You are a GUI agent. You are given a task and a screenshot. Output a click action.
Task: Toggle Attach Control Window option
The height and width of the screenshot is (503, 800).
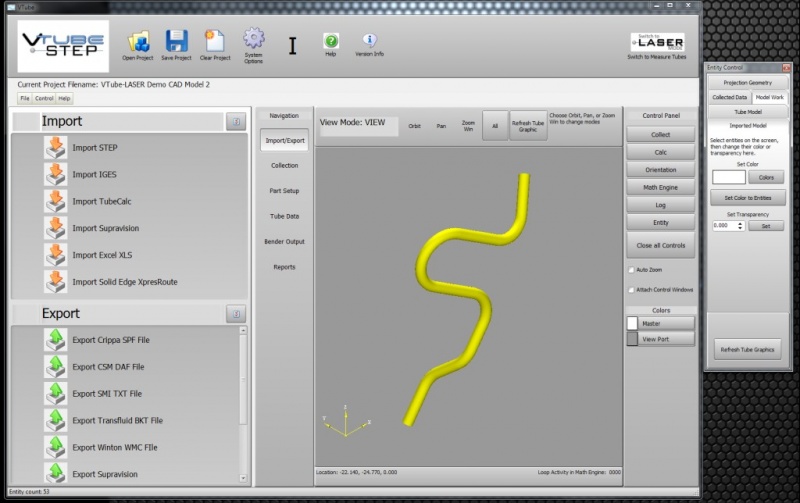tap(631, 290)
